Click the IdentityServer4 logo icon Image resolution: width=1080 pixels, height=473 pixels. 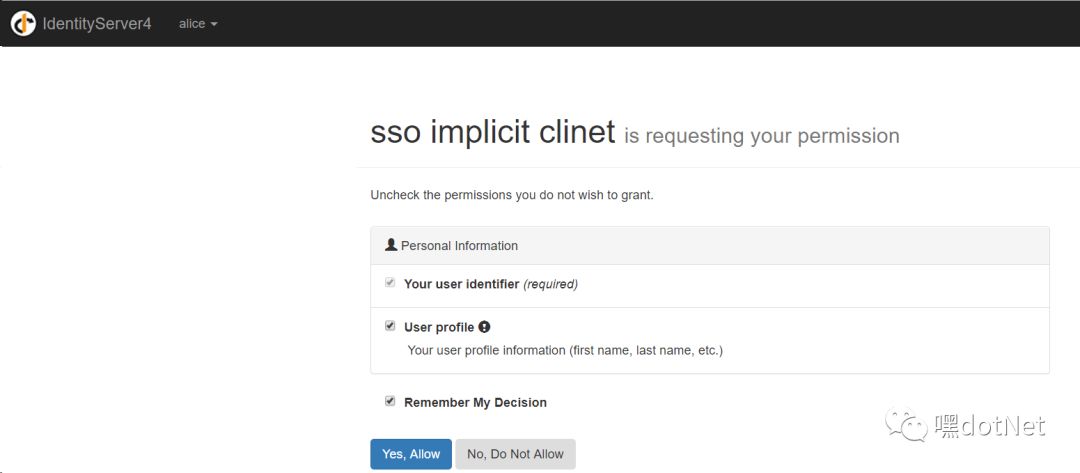[x=23, y=23]
